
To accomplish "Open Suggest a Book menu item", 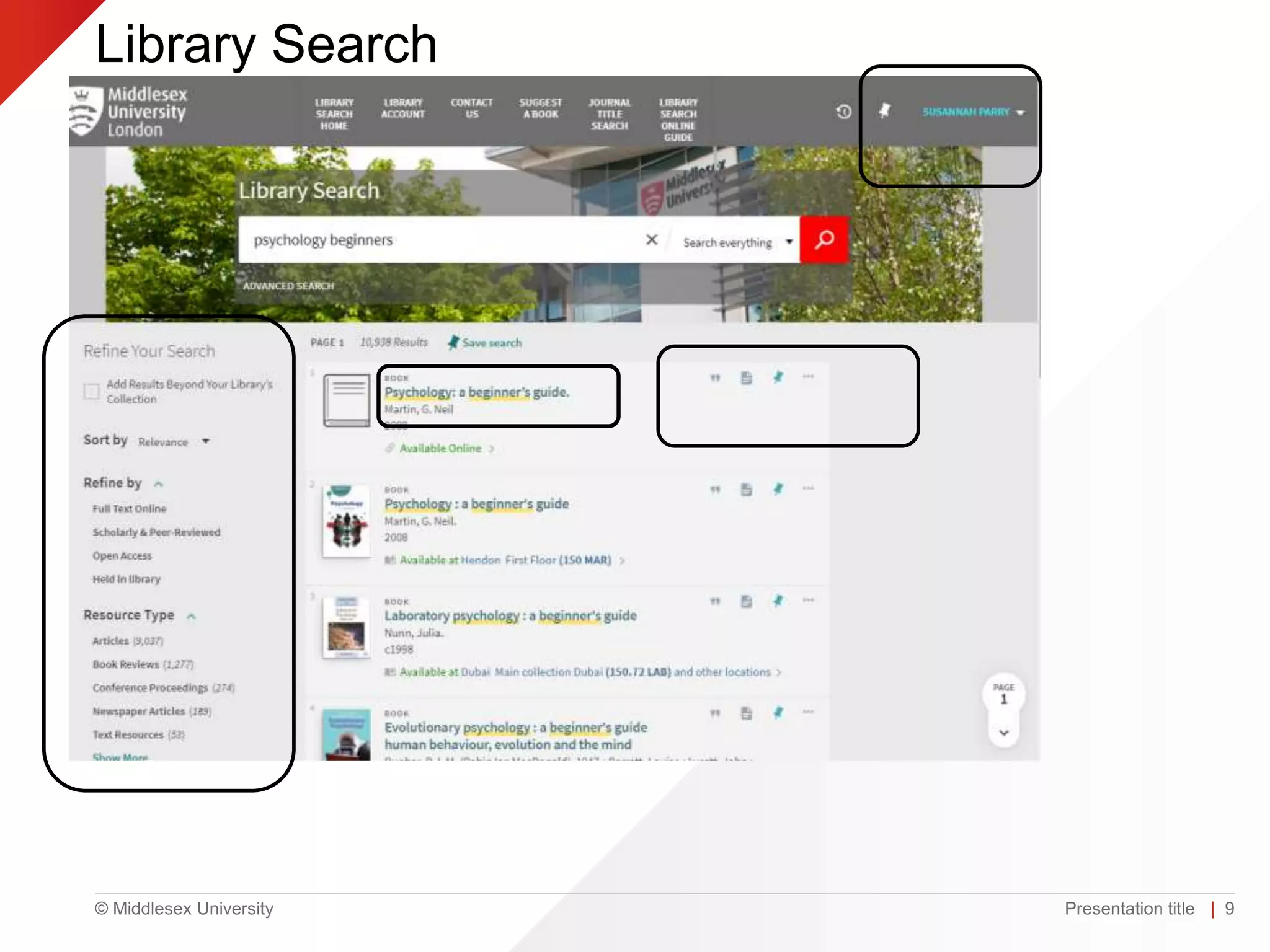I will [x=541, y=108].
